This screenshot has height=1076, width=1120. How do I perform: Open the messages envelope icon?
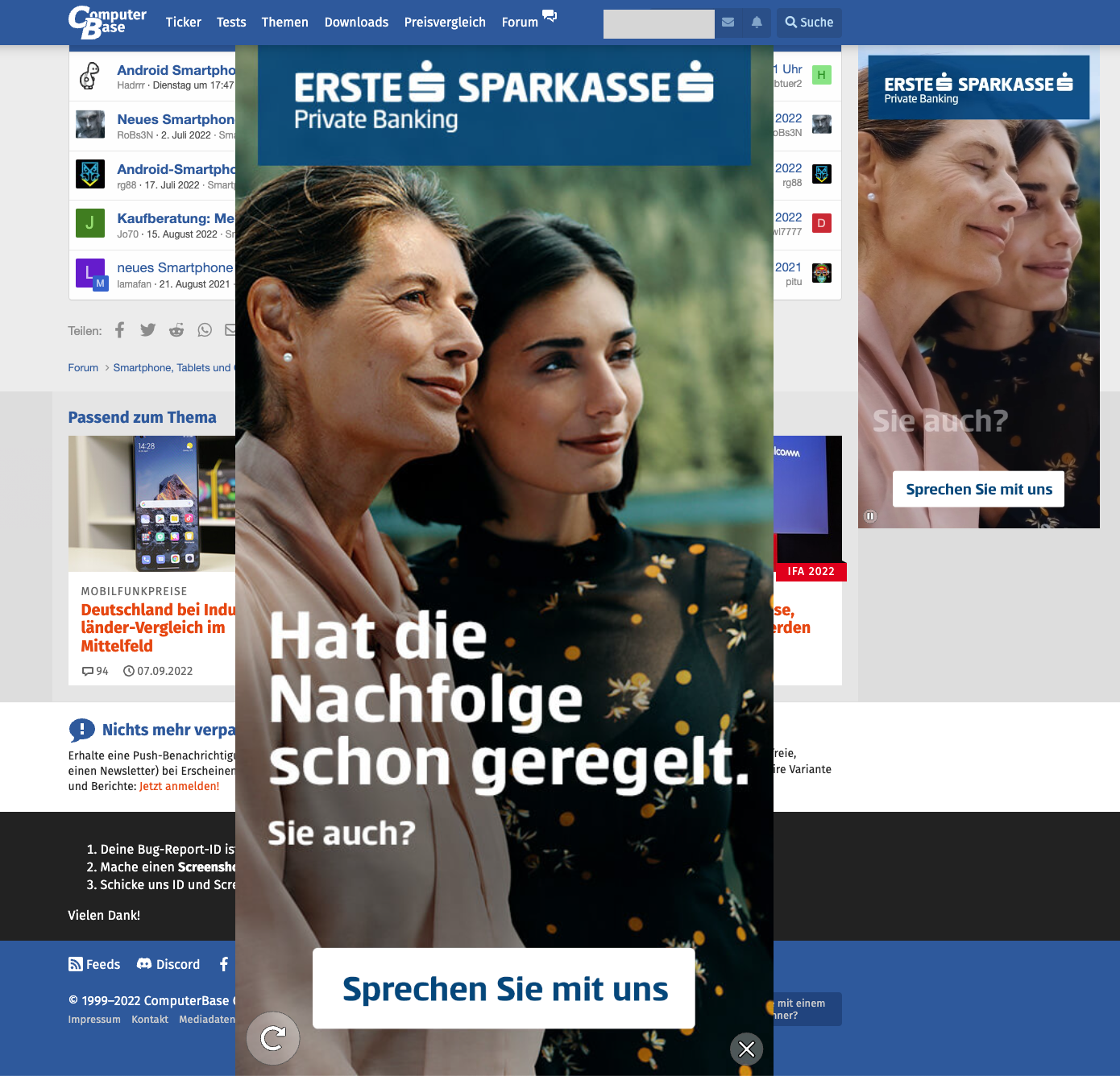click(x=728, y=23)
